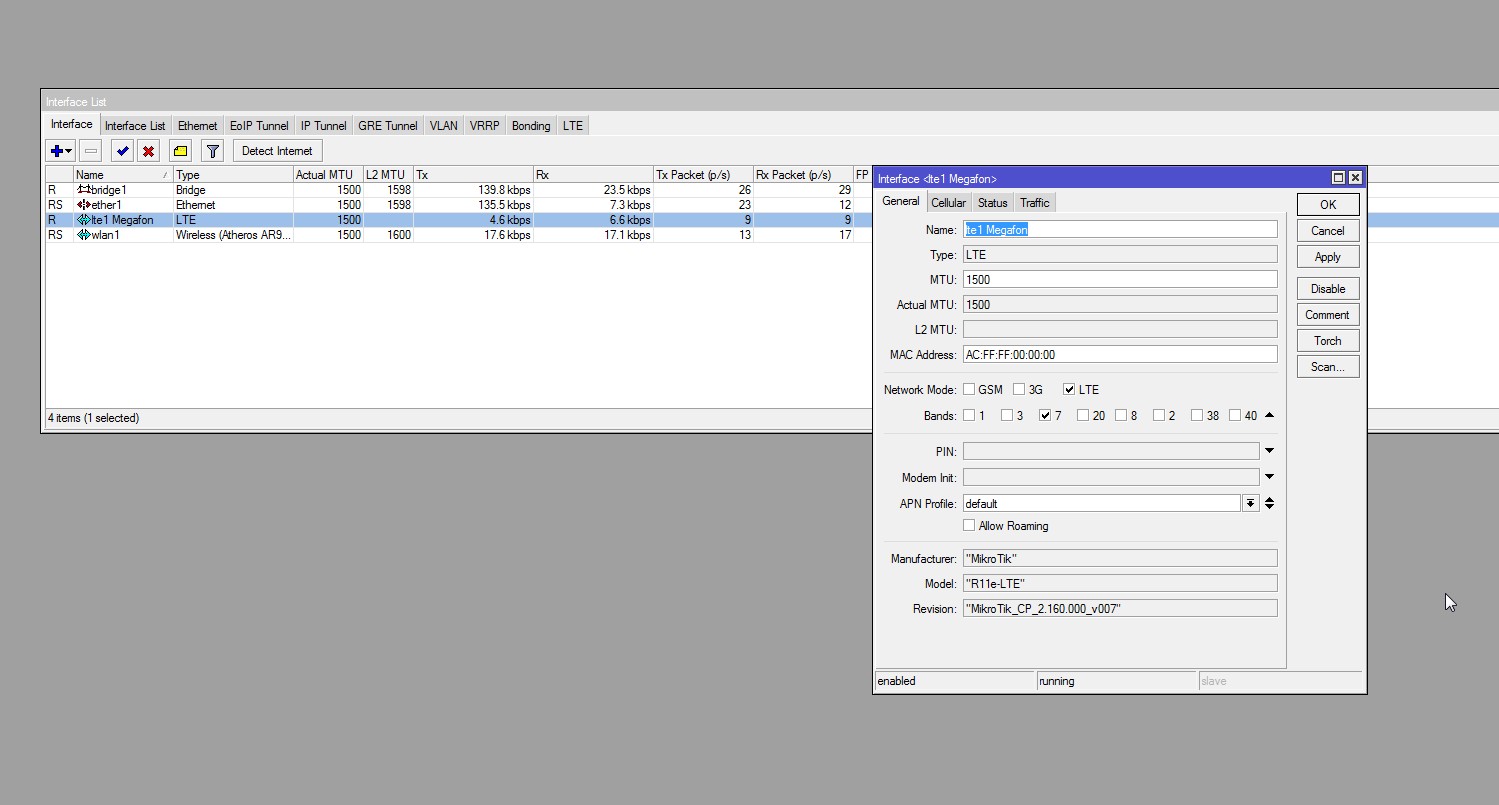Open the Filter funnel icon
The image size is (1499, 805).
(x=212, y=151)
